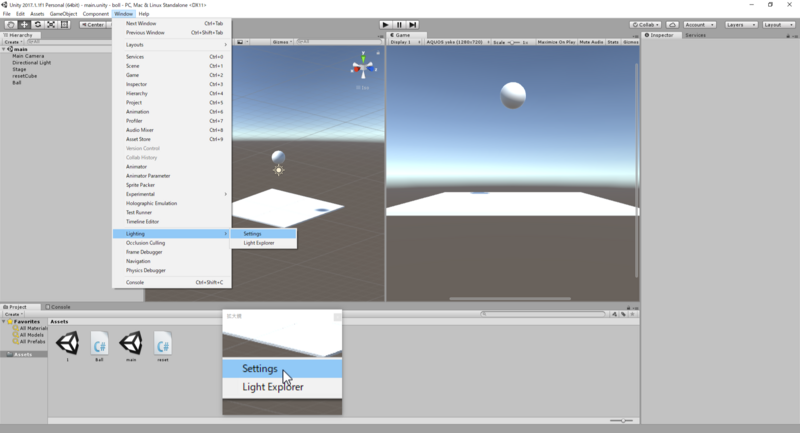Open the Project Create dropdown

(13, 314)
